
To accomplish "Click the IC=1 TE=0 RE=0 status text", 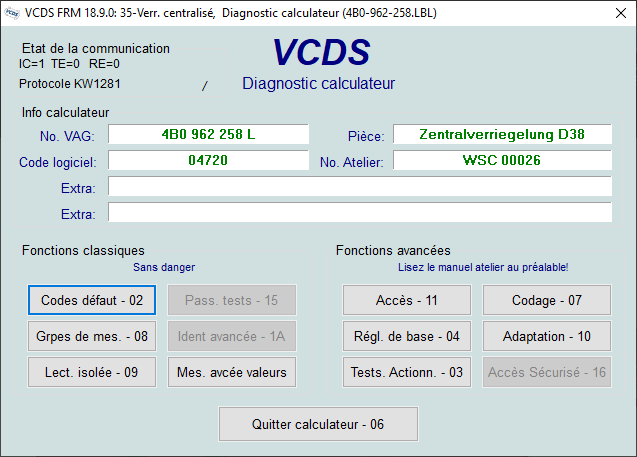I will pyautogui.click(x=69, y=64).
